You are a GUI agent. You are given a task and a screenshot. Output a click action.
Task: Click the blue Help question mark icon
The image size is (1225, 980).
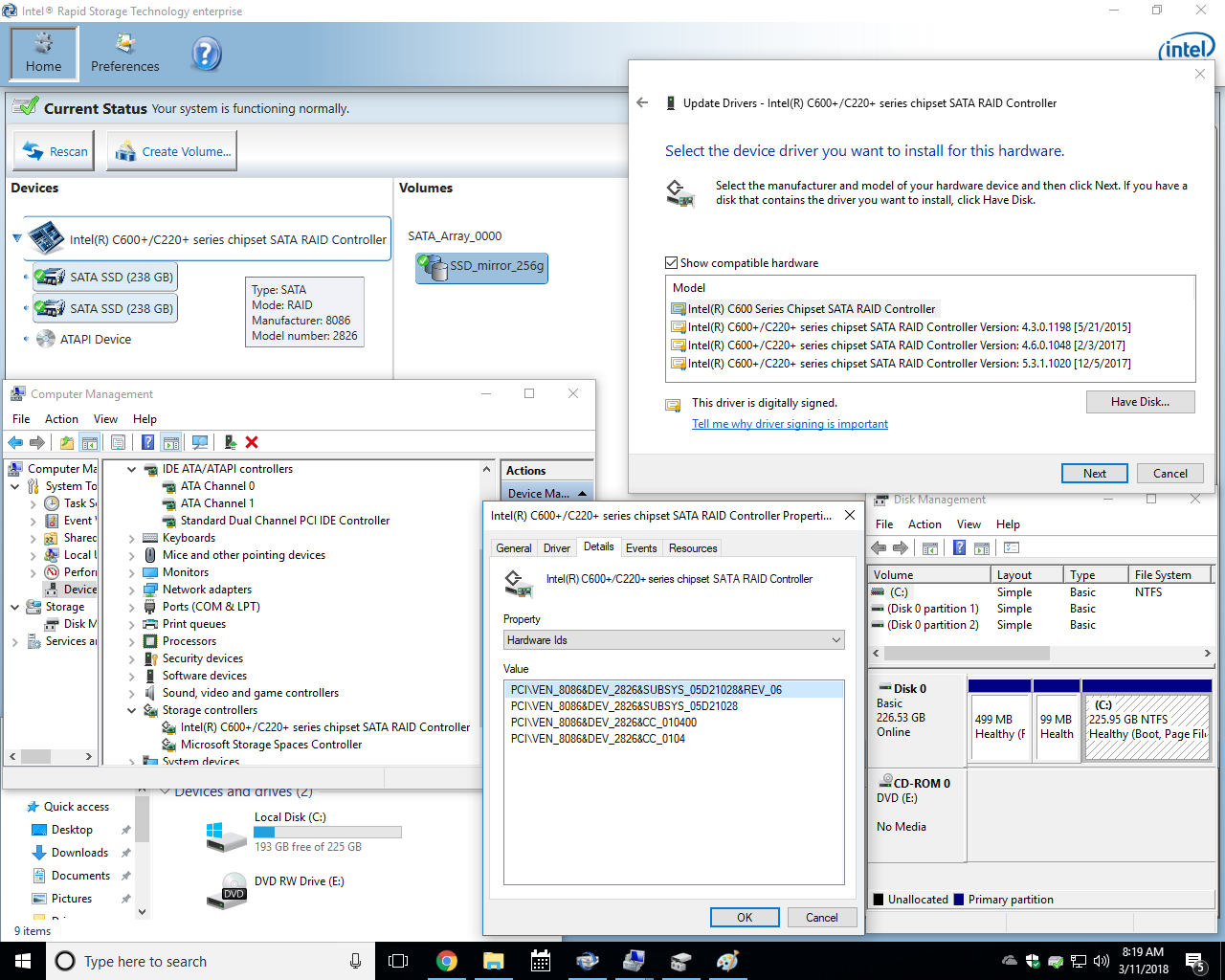pyautogui.click(x=206, y=54)
